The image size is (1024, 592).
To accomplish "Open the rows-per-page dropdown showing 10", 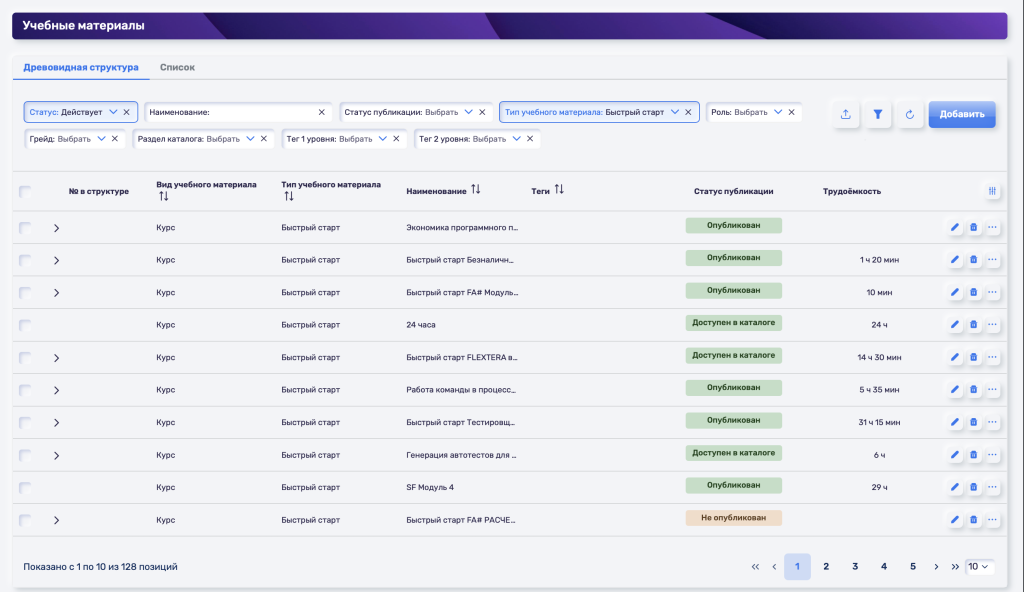I will [x=979, y=567].
